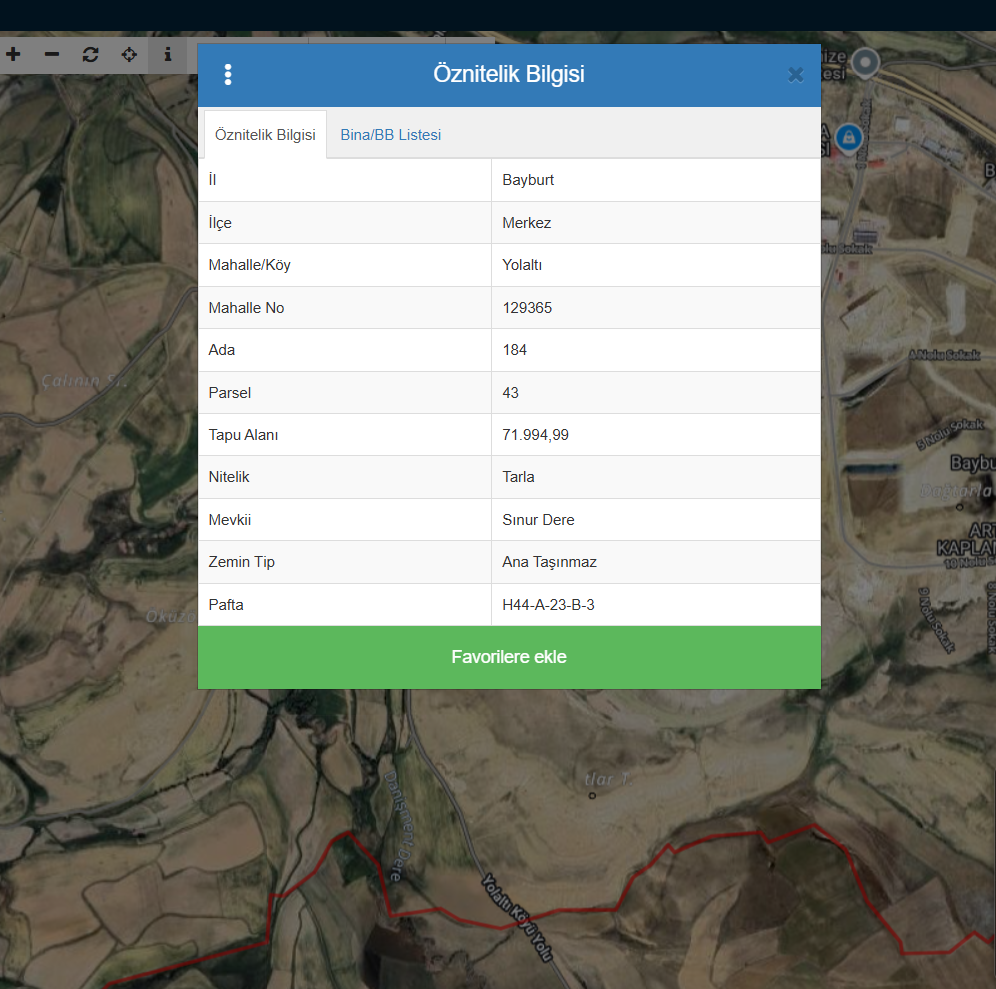Click the blue shopping bag map marker

(848, 136)
